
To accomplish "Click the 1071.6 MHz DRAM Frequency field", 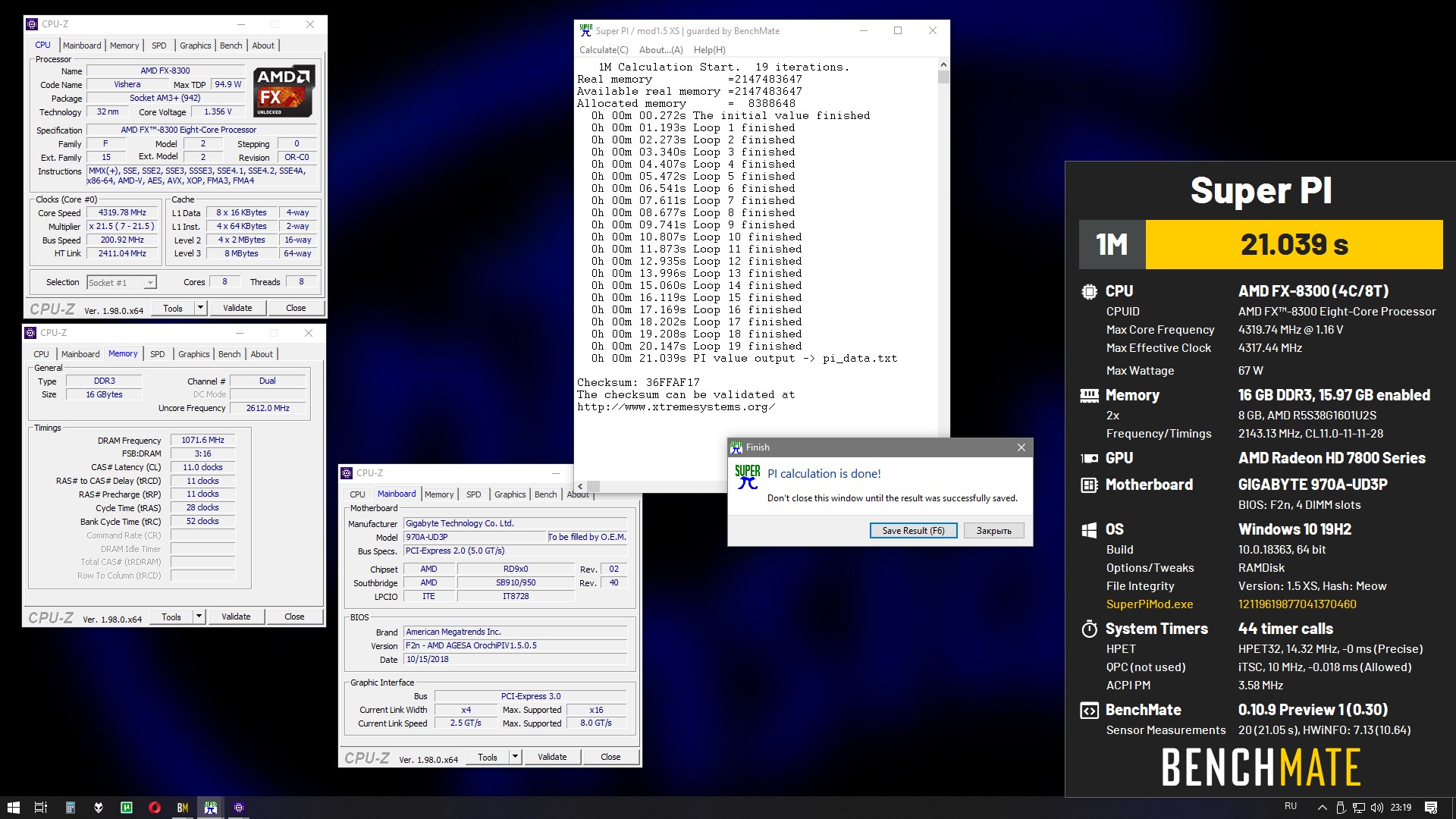I will [x=203, y=440].
